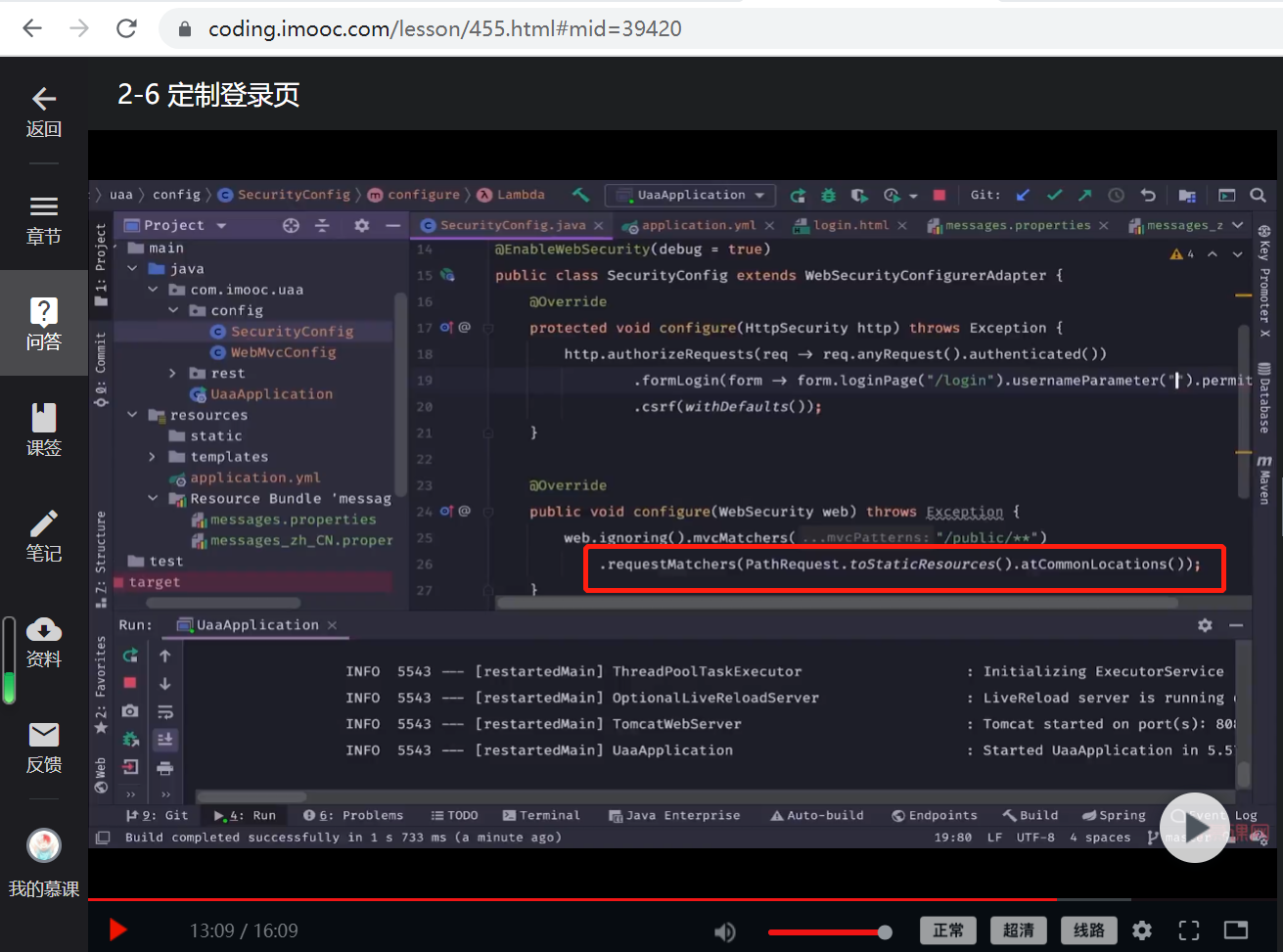Click the red Stop square in toolbar
The height and width of the screenshot is (952, 1283).
click(939, 195)
